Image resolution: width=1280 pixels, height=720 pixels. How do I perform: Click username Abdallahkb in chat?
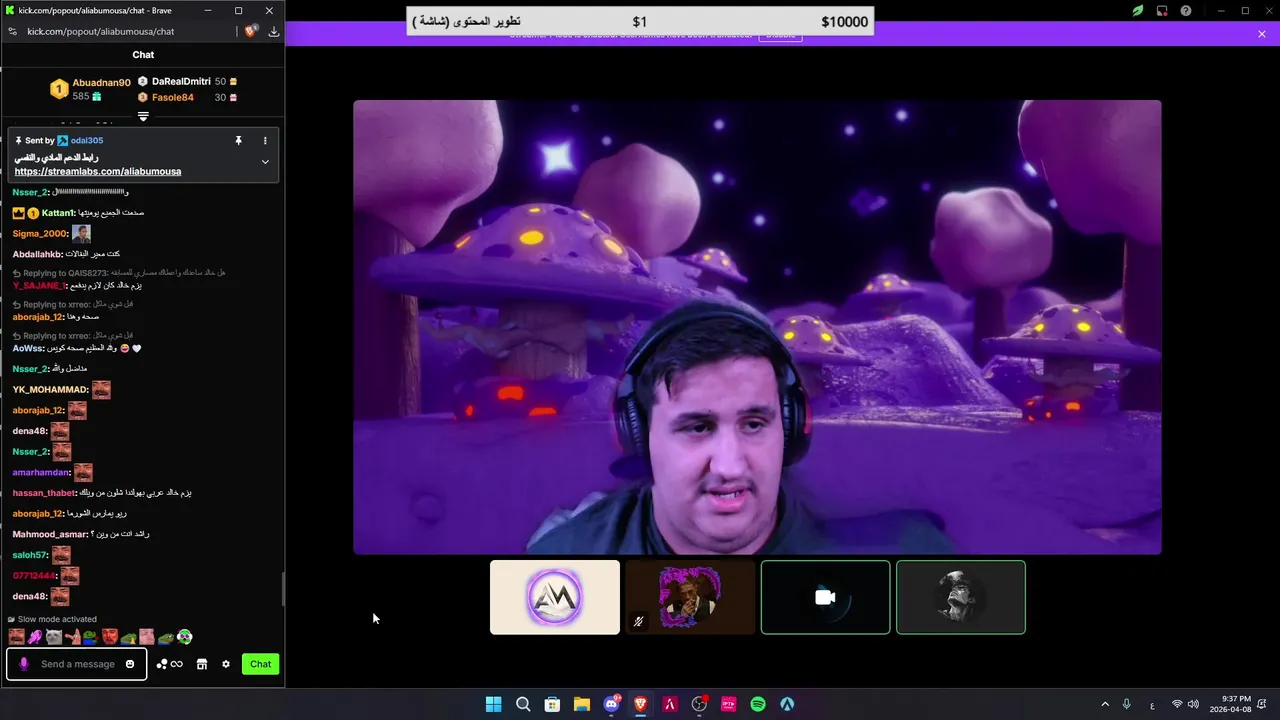[37, 254]
